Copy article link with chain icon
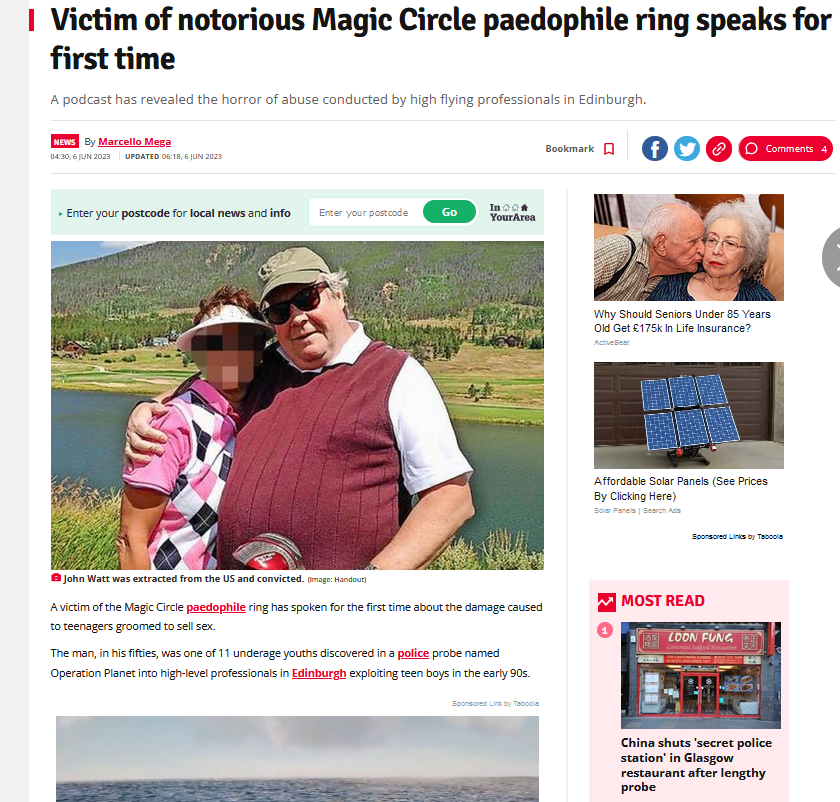This screenshot has height=802, width=840. tap(719, 148)
